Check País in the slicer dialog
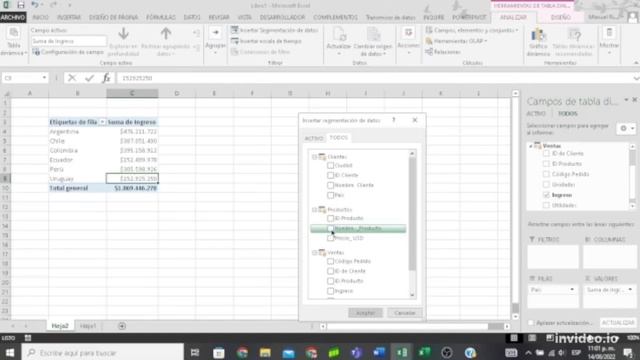Screen dimensions: 640x360 tap(331, 195)
